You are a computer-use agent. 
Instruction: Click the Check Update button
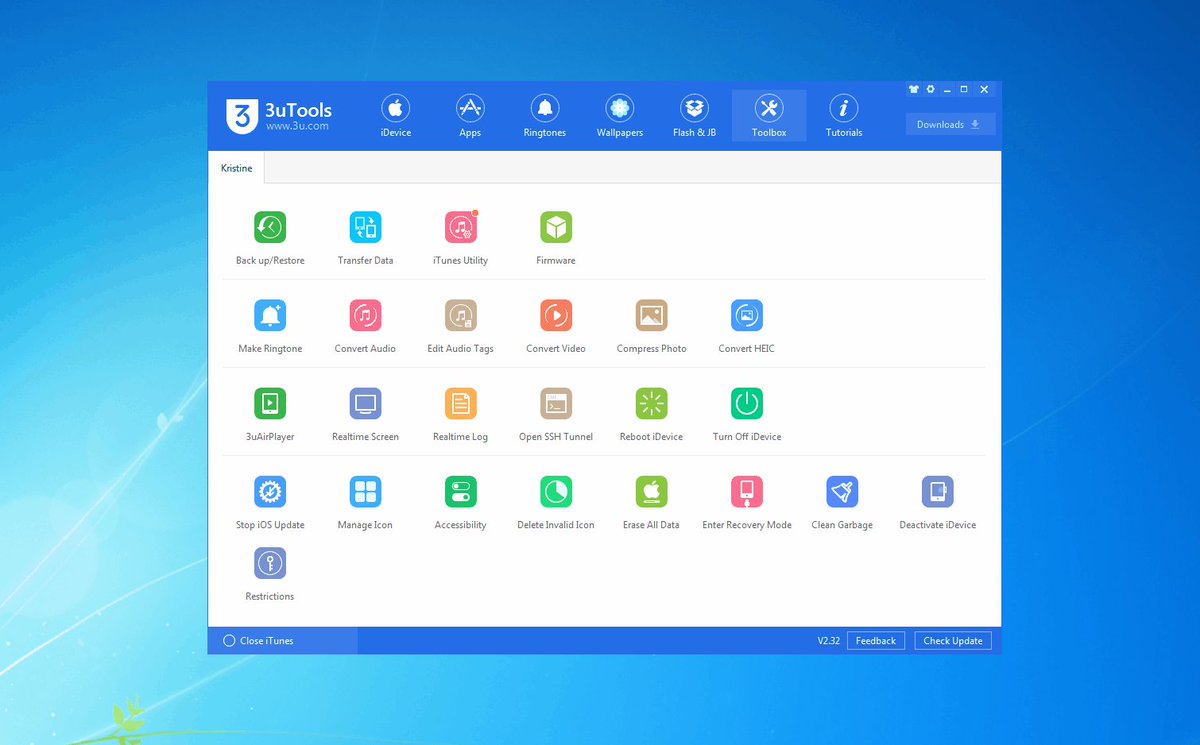pyautogui.click(x=953, y=641)
